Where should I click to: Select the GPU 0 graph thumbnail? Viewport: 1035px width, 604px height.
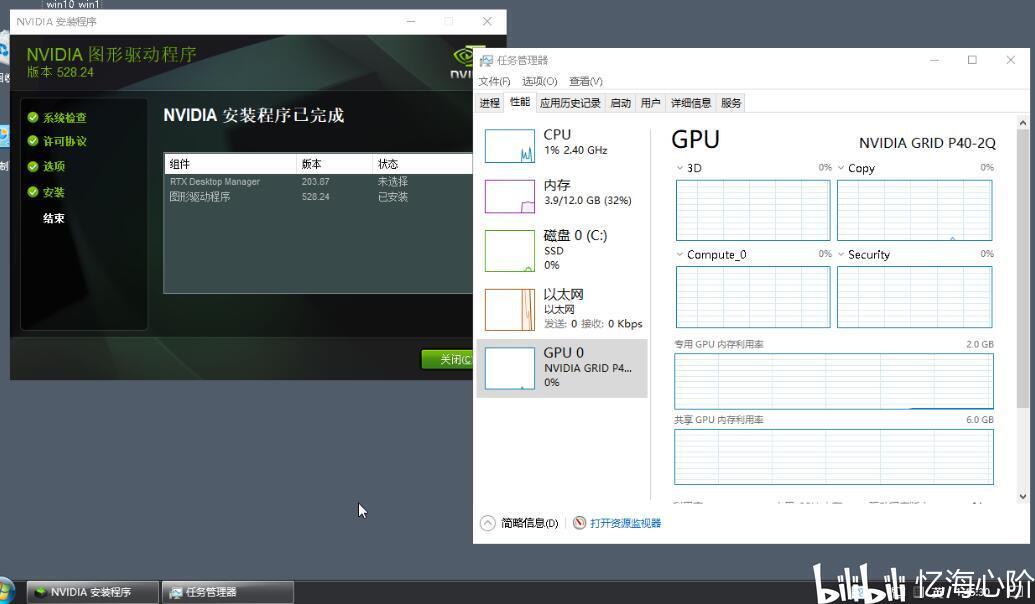510,368
